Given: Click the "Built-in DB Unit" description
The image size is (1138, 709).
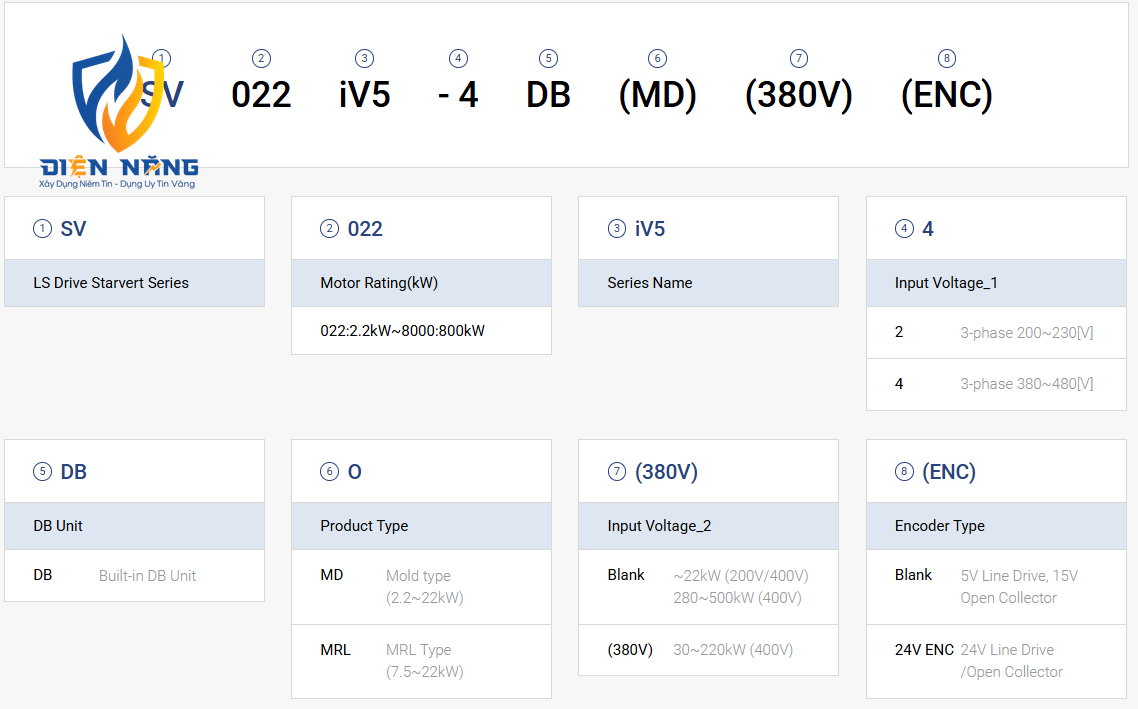Looking at the screenshot, I should 147,575.
